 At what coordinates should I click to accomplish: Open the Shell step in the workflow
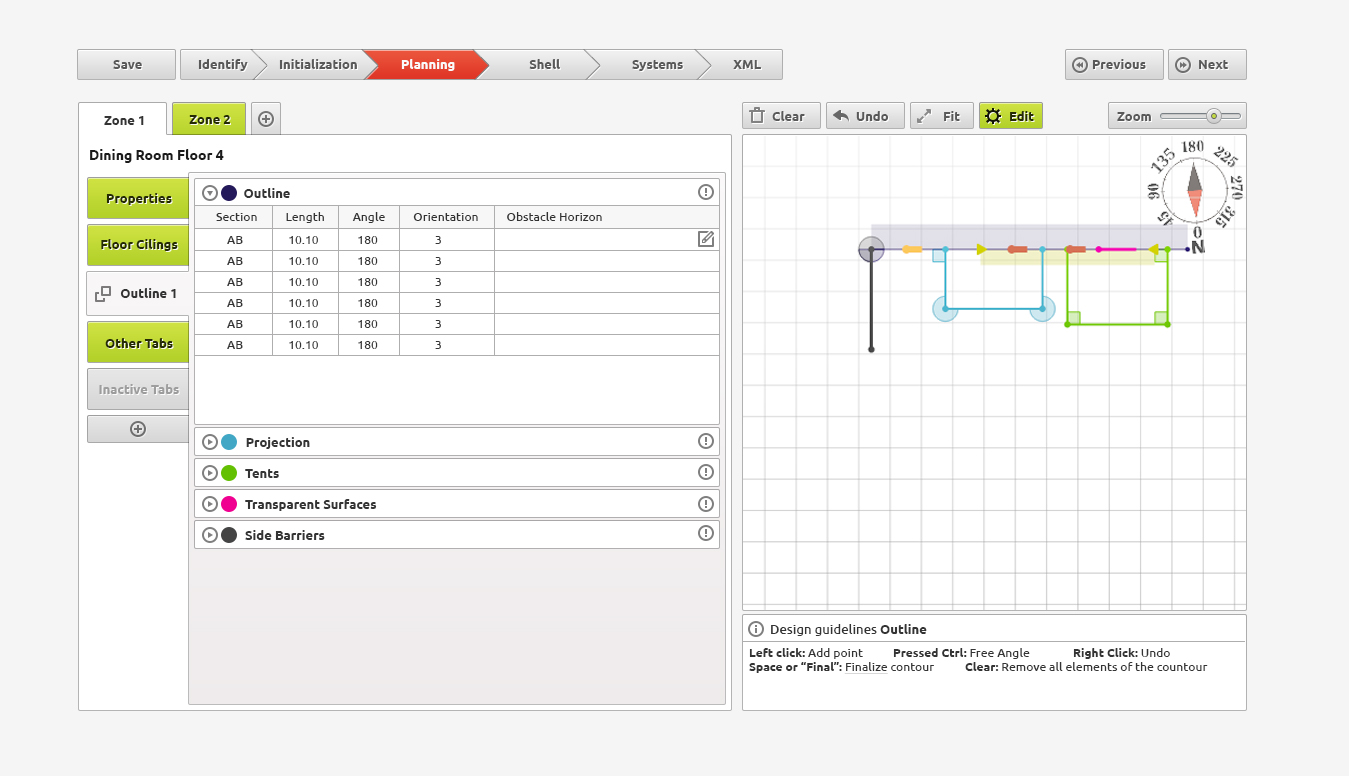coord(544,64)
